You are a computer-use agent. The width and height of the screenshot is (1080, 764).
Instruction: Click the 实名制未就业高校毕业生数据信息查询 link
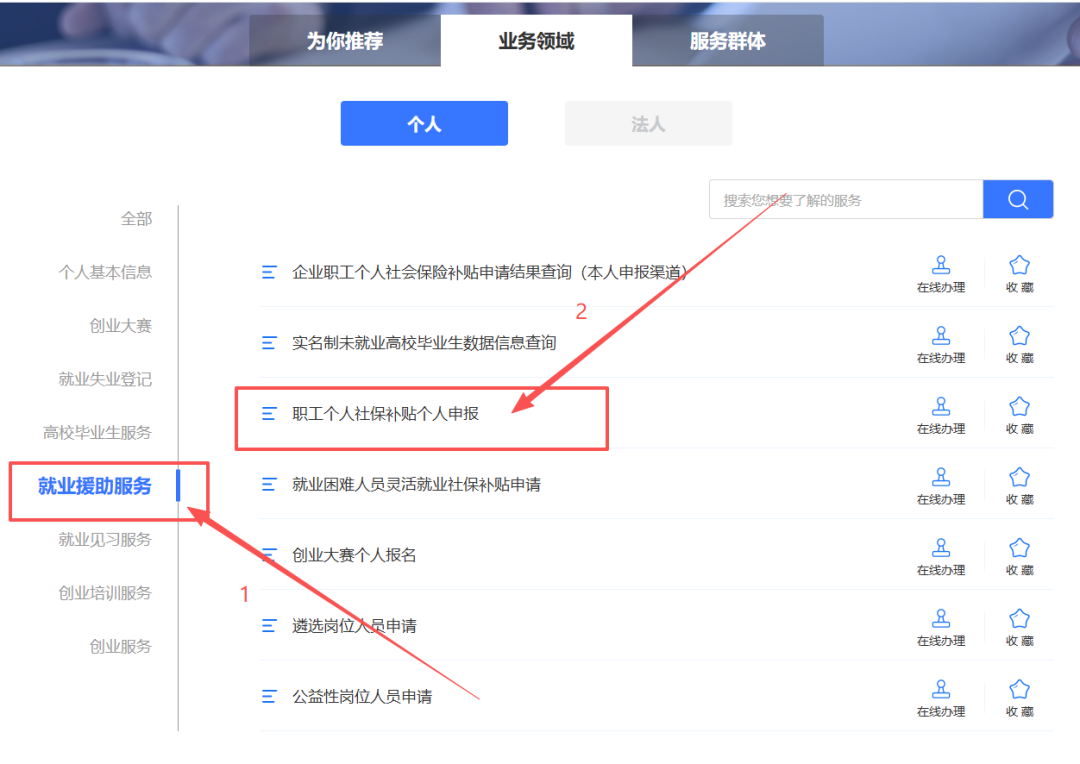click(424, 343)
